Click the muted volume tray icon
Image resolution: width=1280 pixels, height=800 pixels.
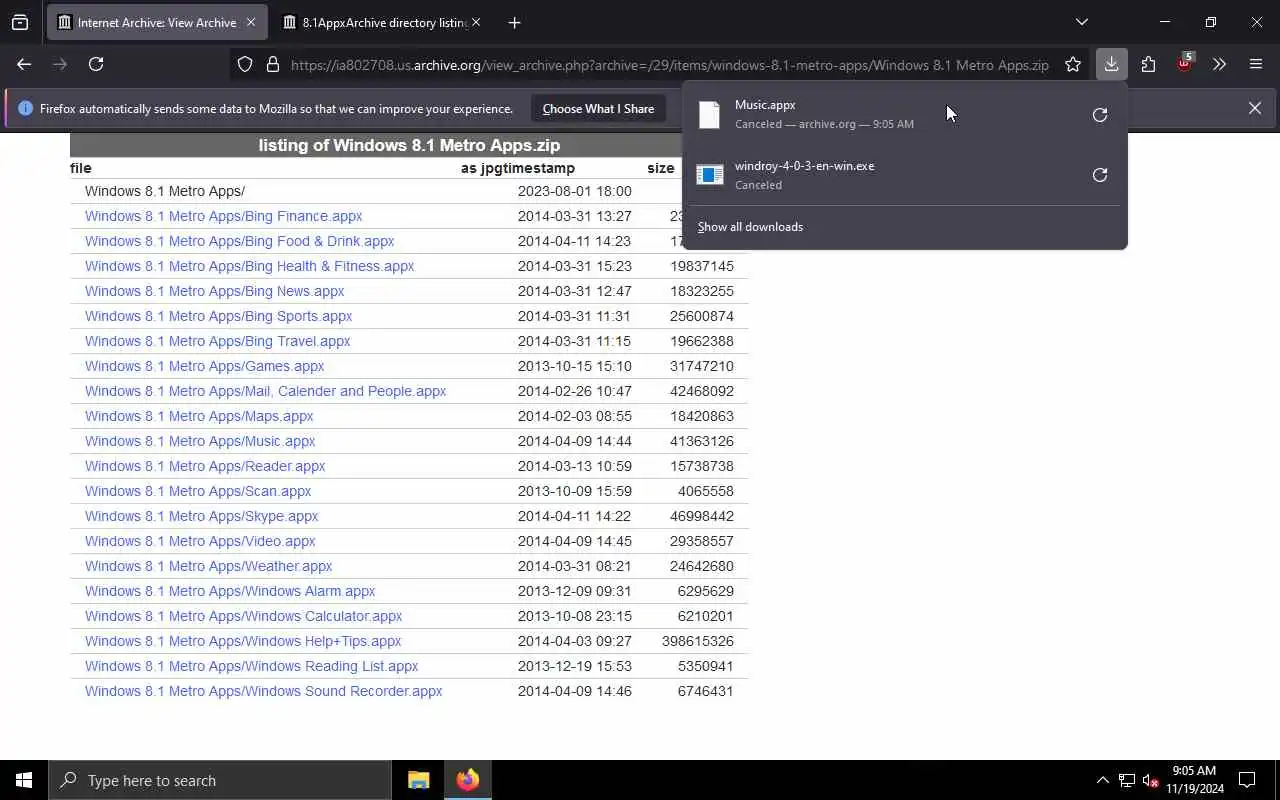(1151, 780)
